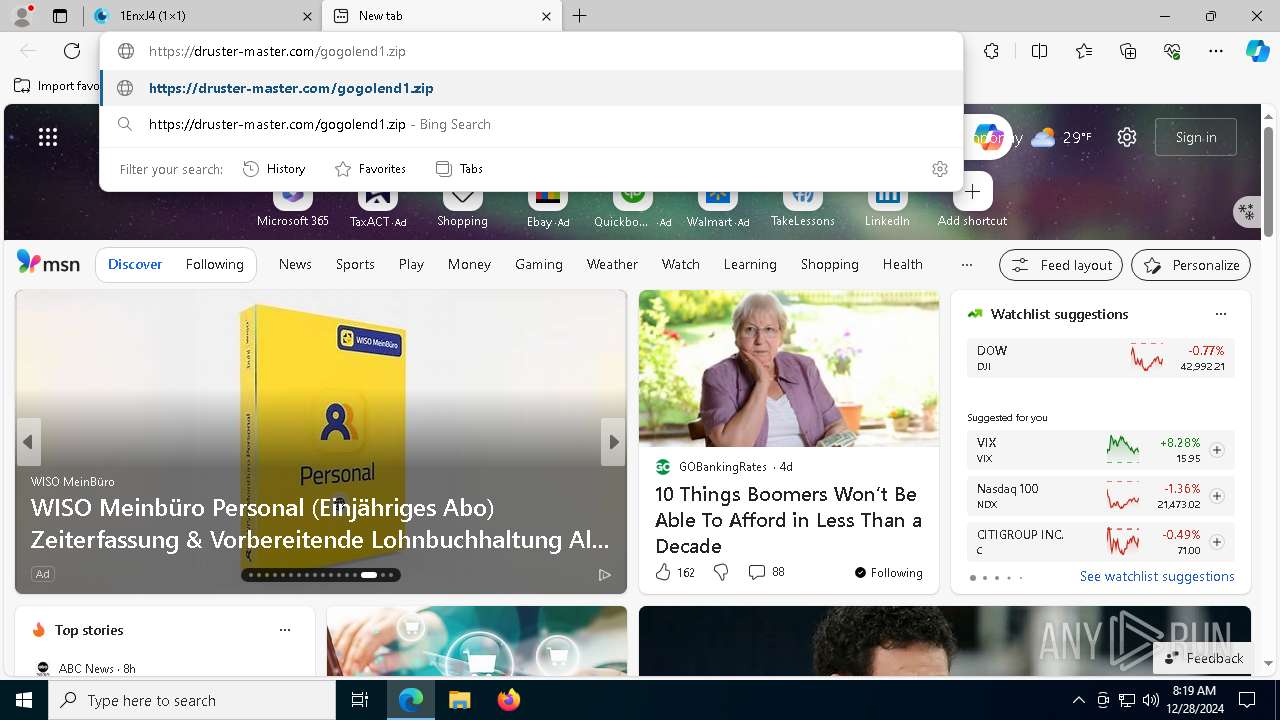This screenshot has height=720, width=1280.
Task: Add VIX to watchlist
Action: [1217, 450]
